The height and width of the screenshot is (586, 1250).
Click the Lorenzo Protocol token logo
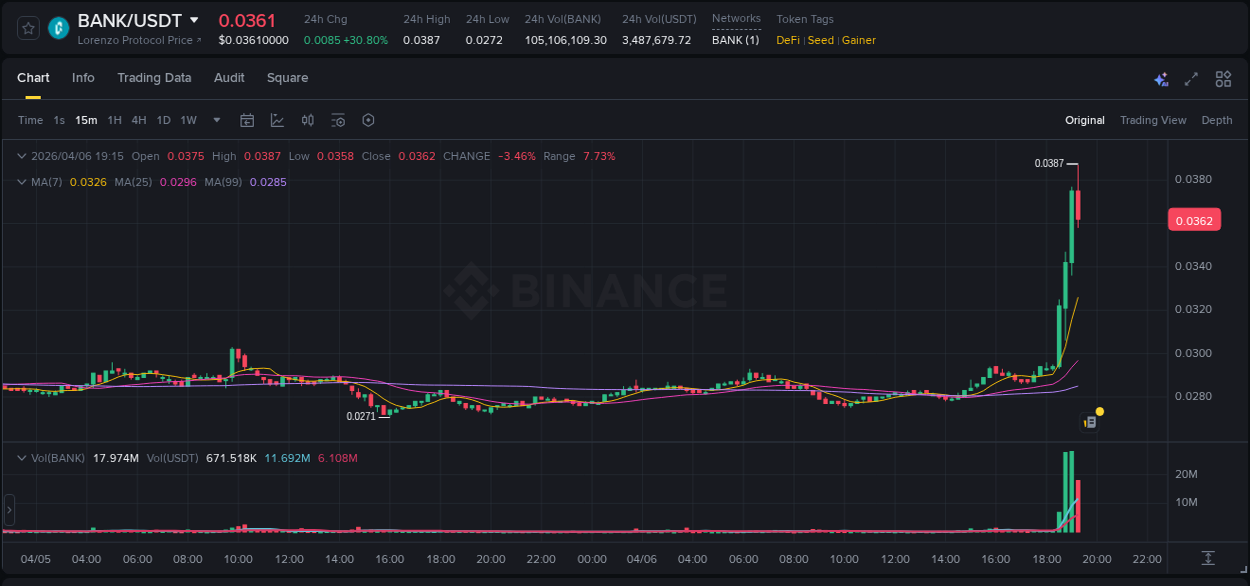click(x=59, y=28)
